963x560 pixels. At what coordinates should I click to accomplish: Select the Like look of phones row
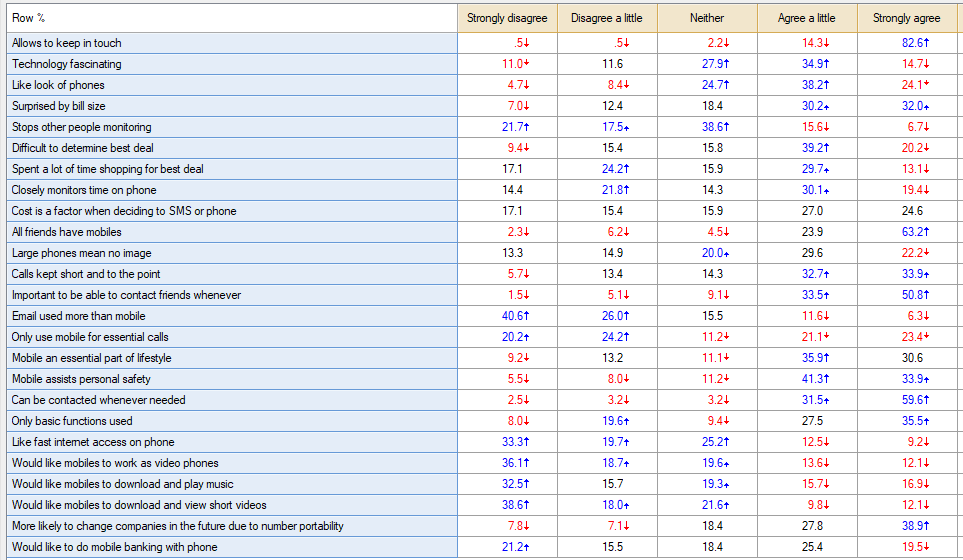[x=232, y=85]
